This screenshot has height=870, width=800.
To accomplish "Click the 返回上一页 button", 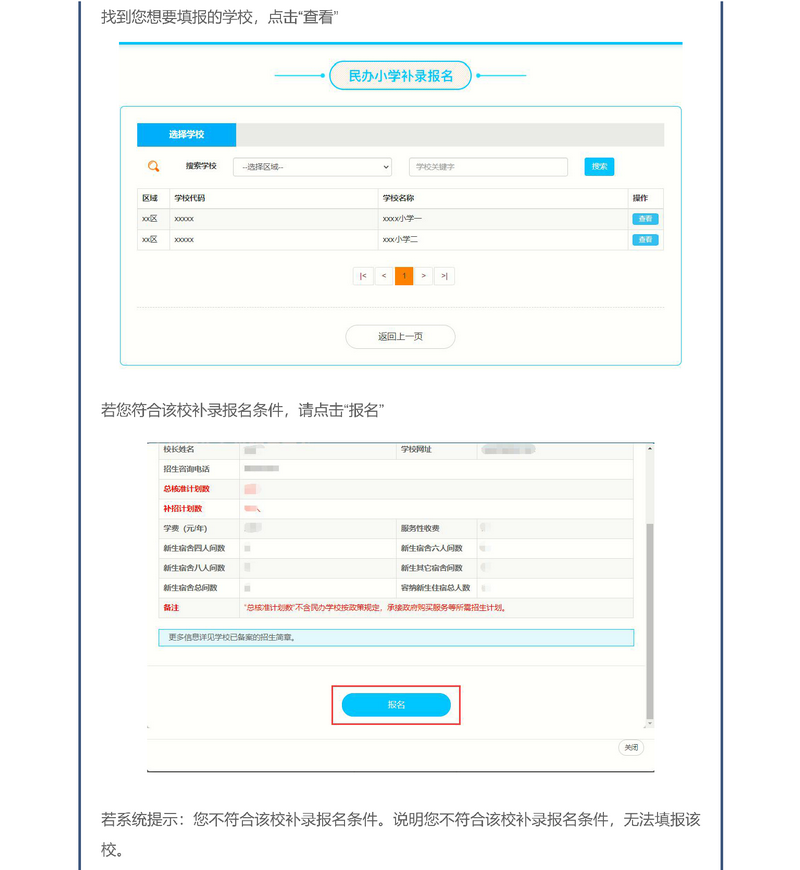I will [400, 337].
